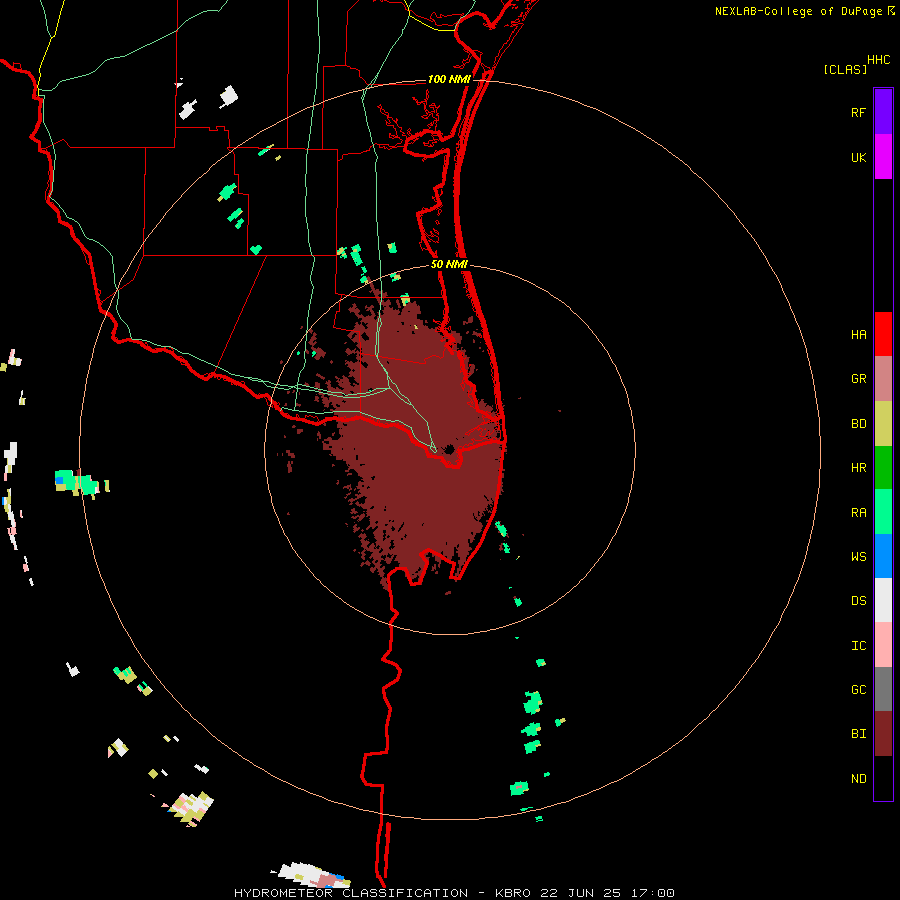The image size is (900, 900).
Task: Click the 100 NMI range ring label
Action: 449,79
